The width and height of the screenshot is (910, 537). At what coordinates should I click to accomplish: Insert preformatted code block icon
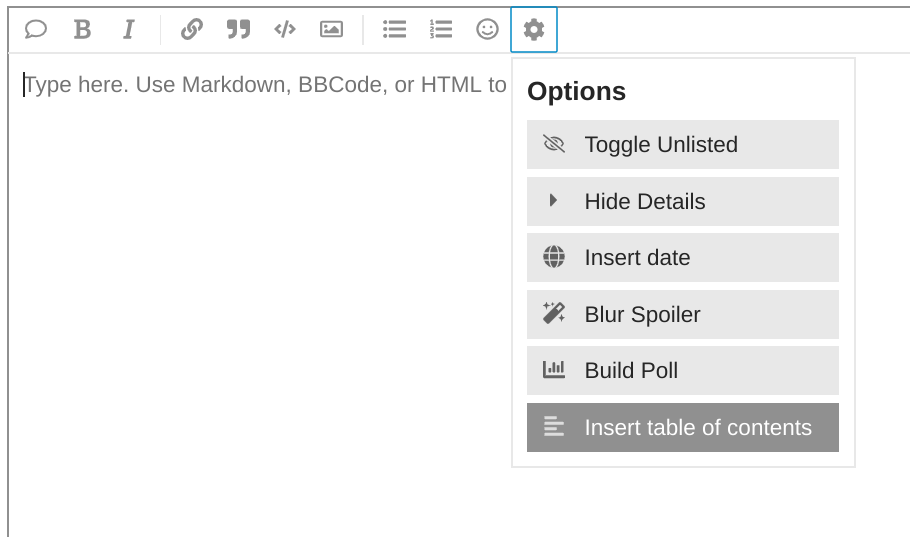[x=285, y=30]
